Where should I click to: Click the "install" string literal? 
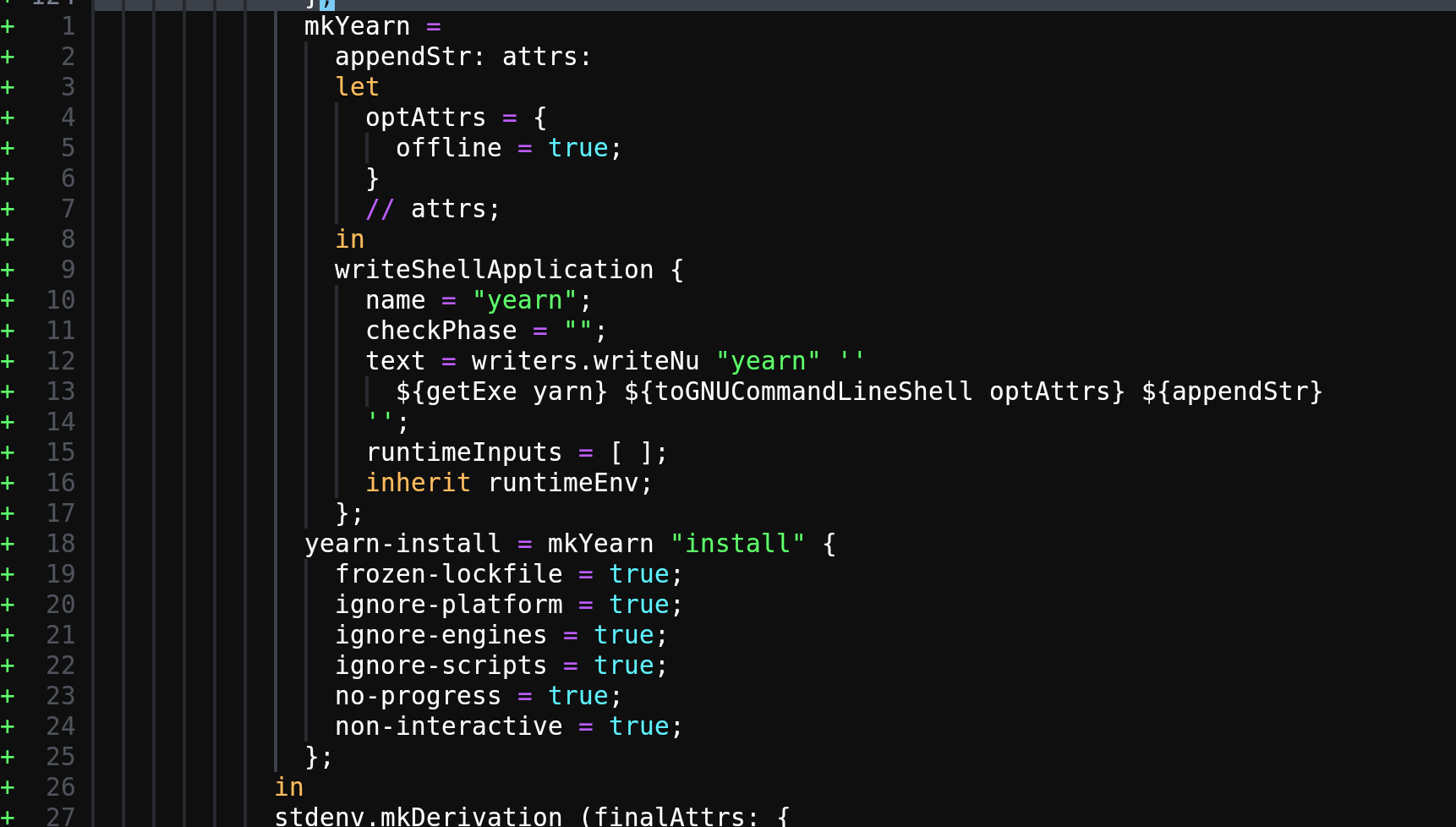pyautogui.click(x=737, y=545)
